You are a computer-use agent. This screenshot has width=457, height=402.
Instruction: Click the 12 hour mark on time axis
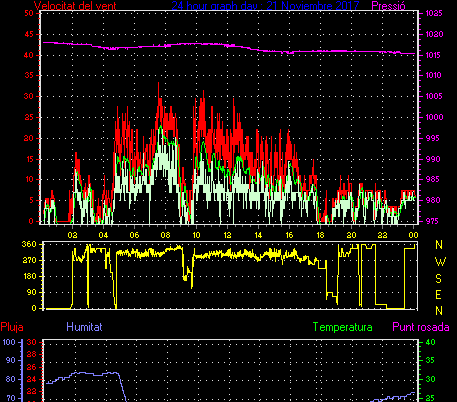(227, 235)
